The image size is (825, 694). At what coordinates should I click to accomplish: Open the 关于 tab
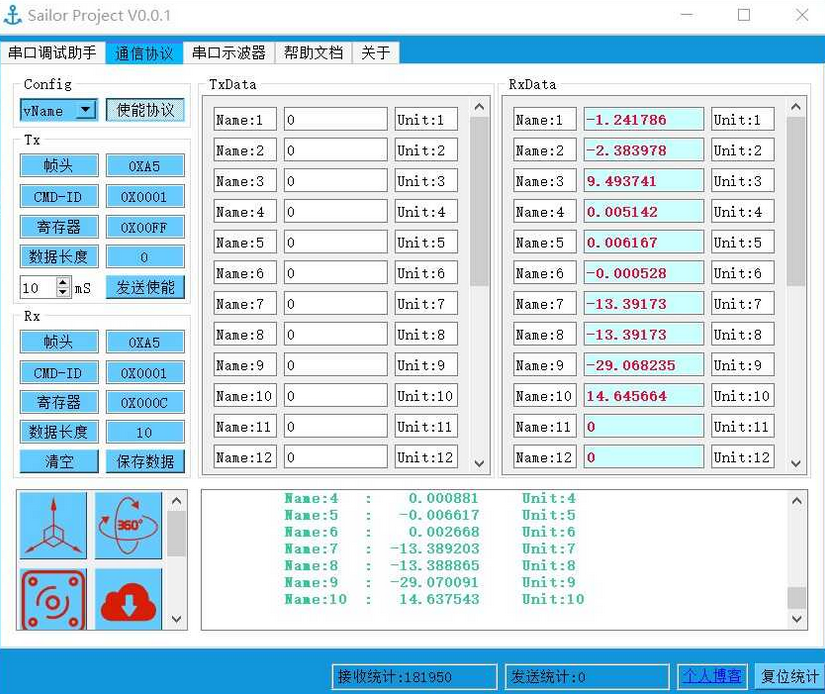click(375, 53)
